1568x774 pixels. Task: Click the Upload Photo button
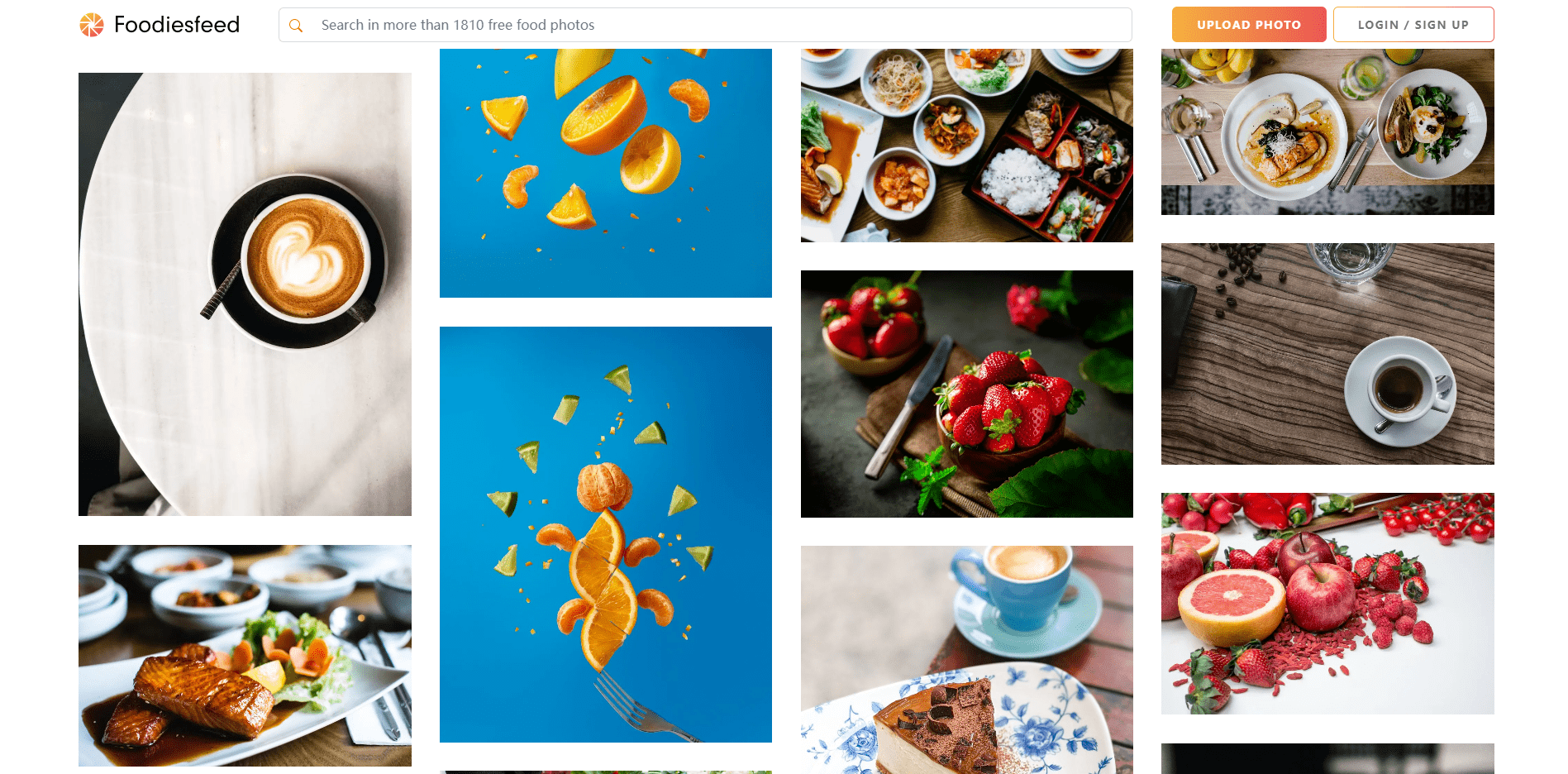click(x=1249, y=25)
